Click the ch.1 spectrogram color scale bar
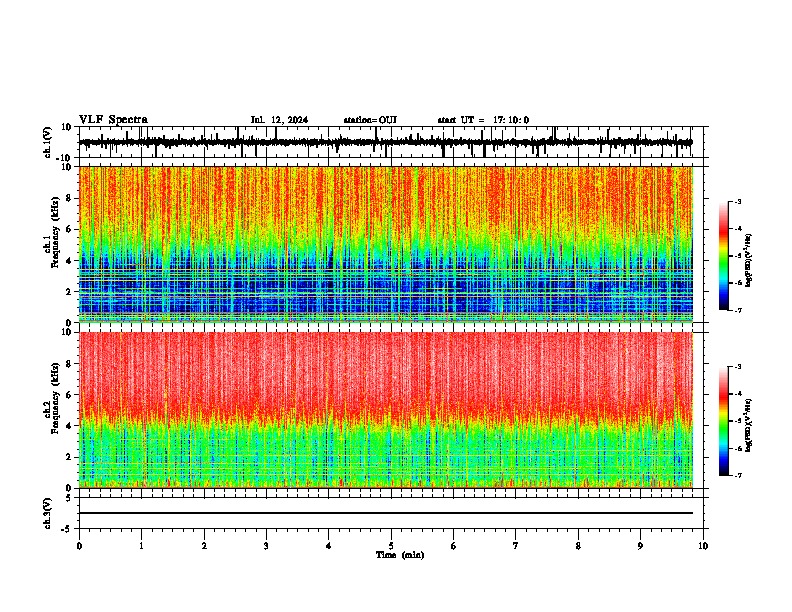The width and height of the screenshot is (792, 612). click(x=724, y=256)
